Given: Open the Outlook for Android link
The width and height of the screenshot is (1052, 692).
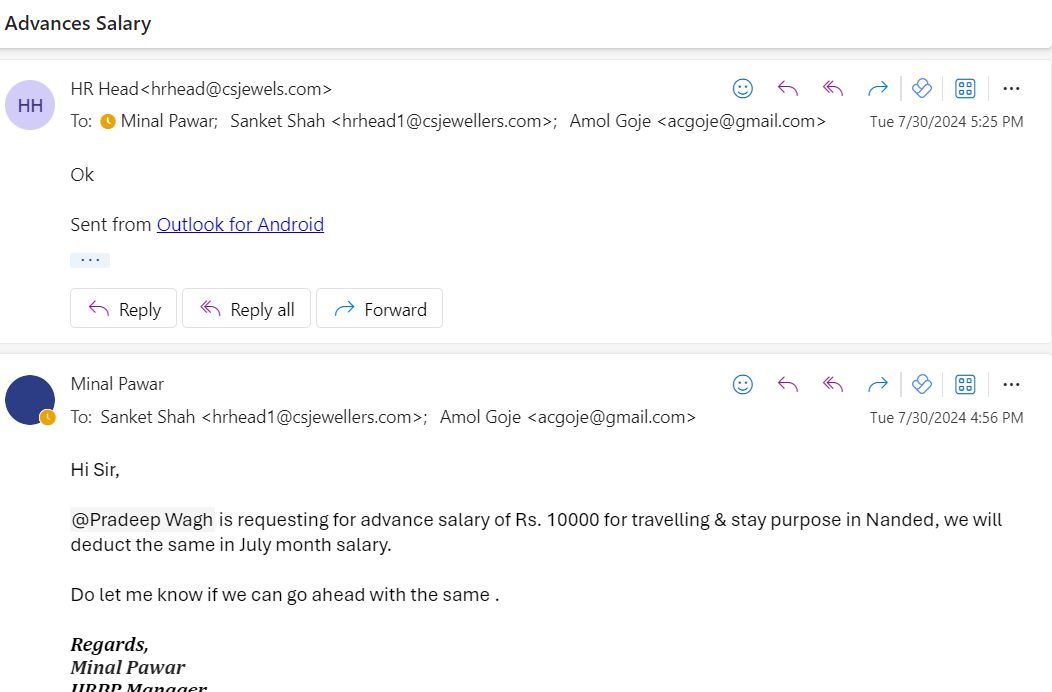Looking at the screenshot, I should click(x=240, y=224).
